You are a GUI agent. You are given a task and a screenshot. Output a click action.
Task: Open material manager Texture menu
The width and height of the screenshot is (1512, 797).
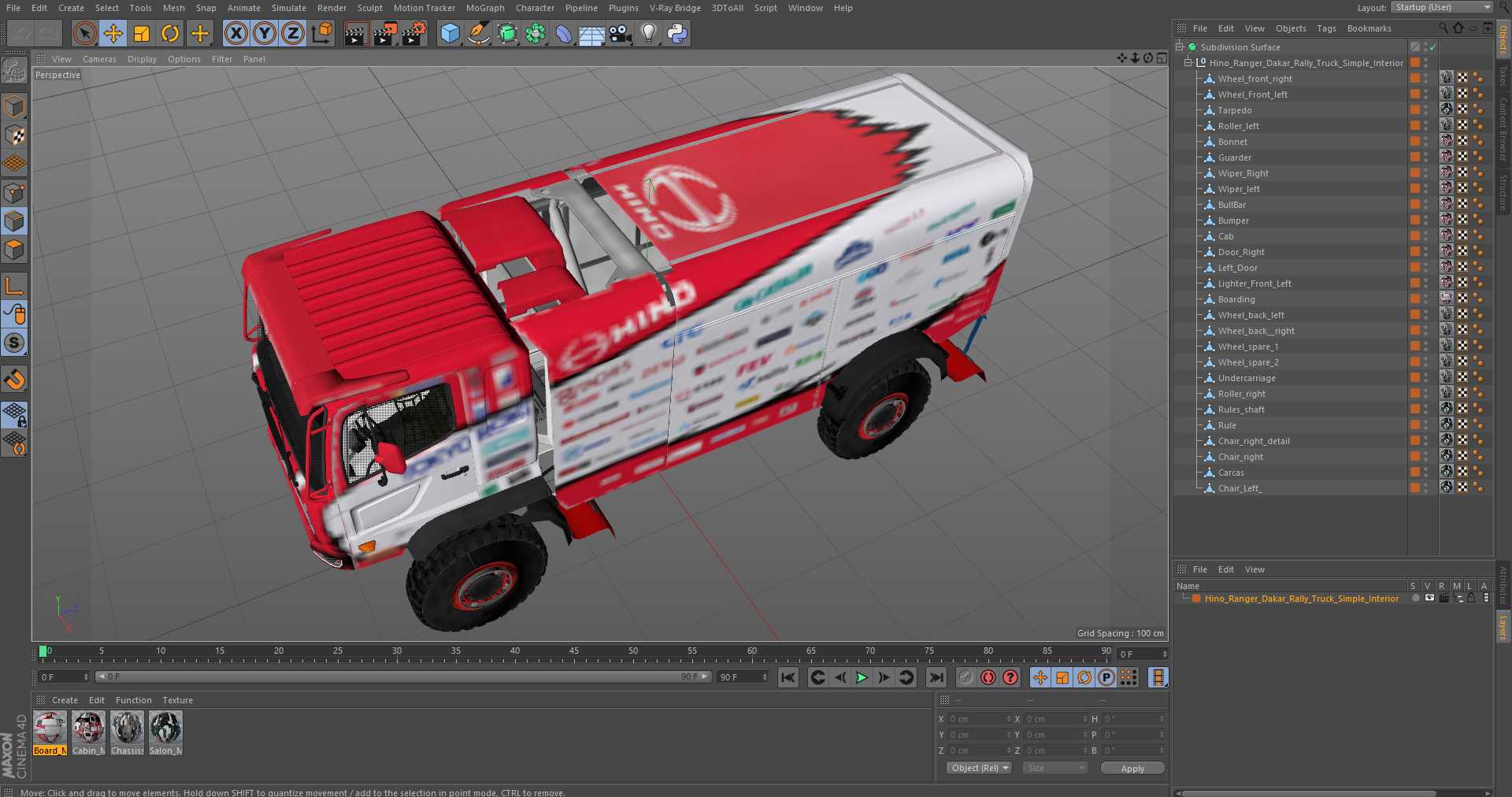click(x=177, y=700)
